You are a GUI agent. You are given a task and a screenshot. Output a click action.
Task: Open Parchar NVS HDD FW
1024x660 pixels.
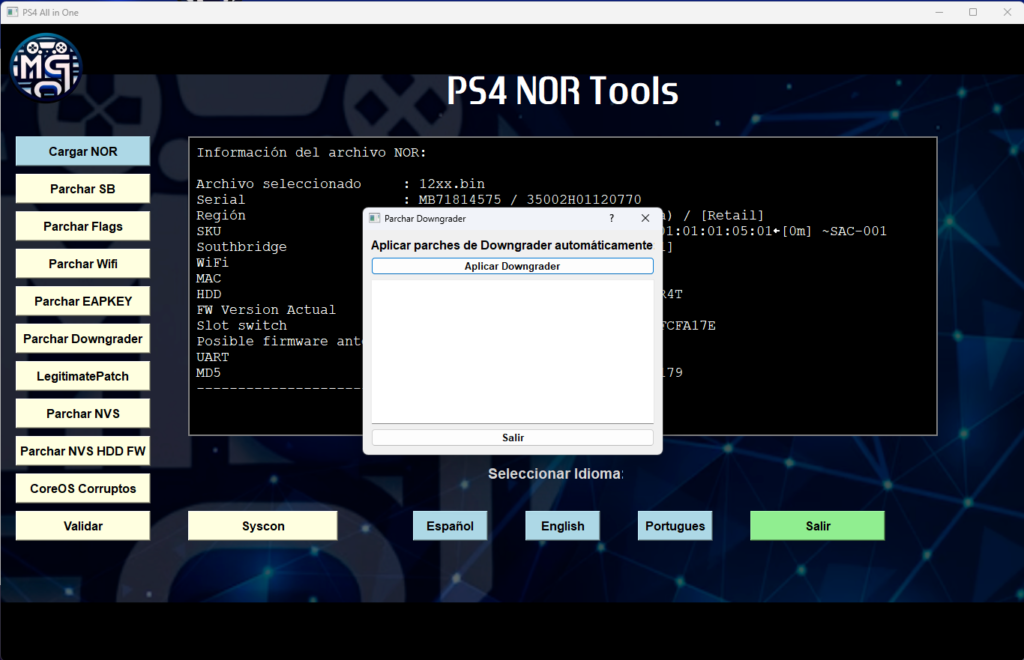83,451
